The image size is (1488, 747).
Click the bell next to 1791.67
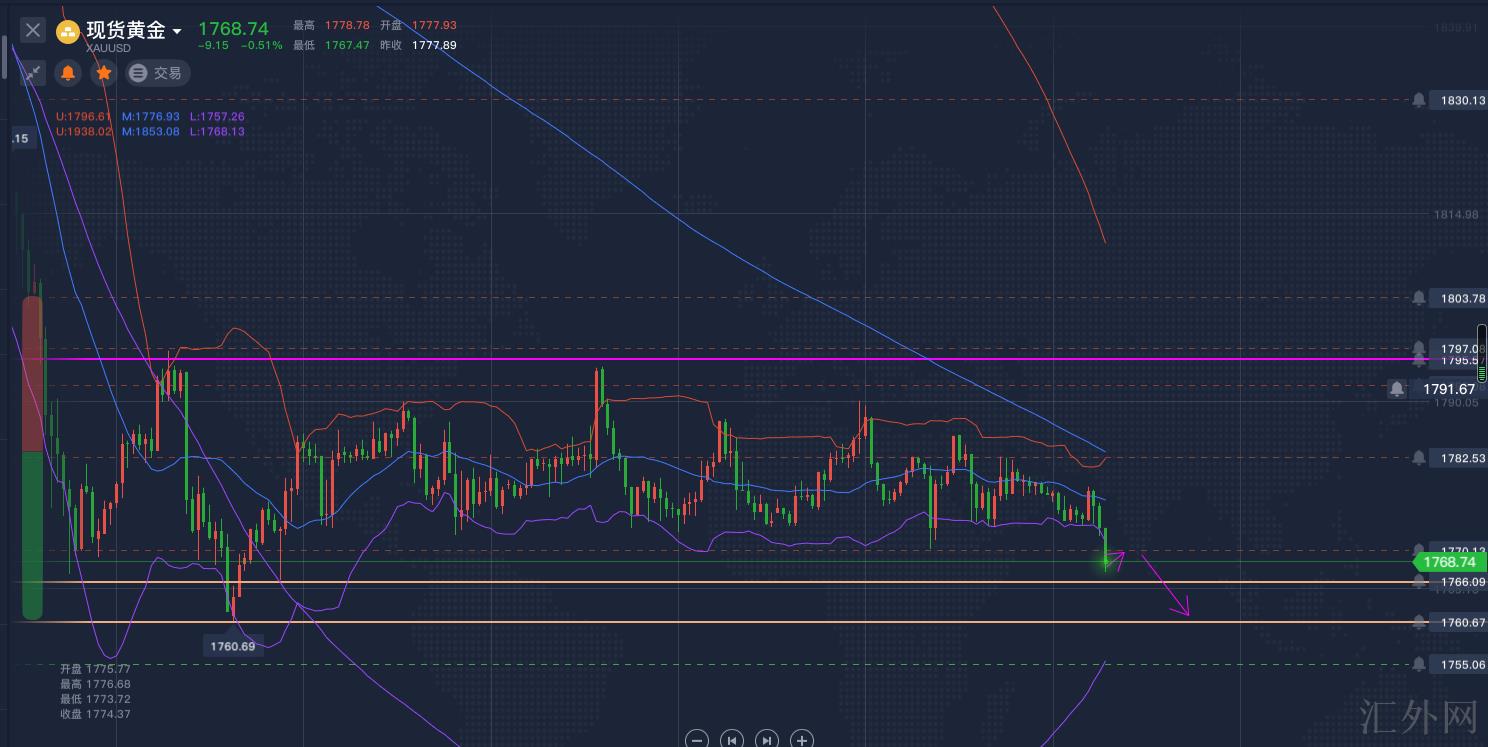(1396, 389)
